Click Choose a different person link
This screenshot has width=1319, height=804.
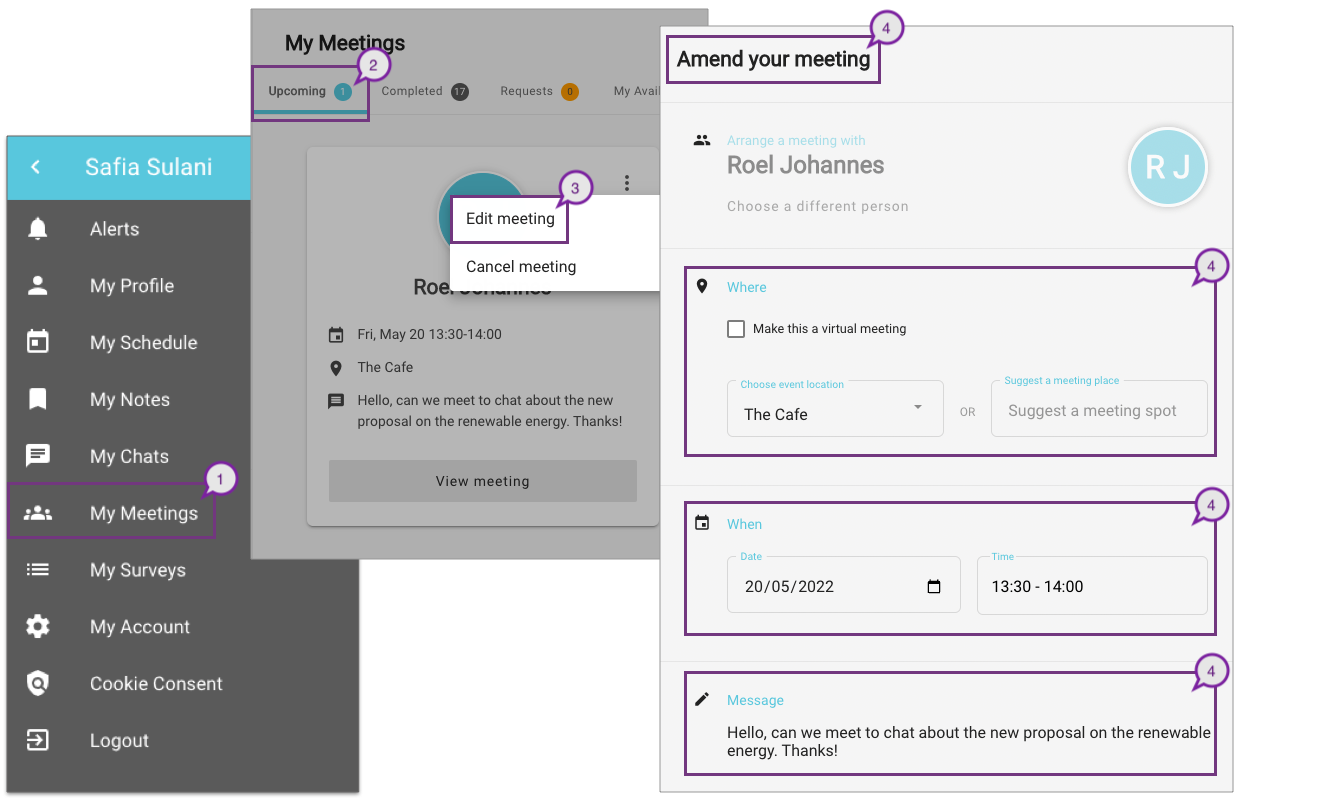point(817,206)
